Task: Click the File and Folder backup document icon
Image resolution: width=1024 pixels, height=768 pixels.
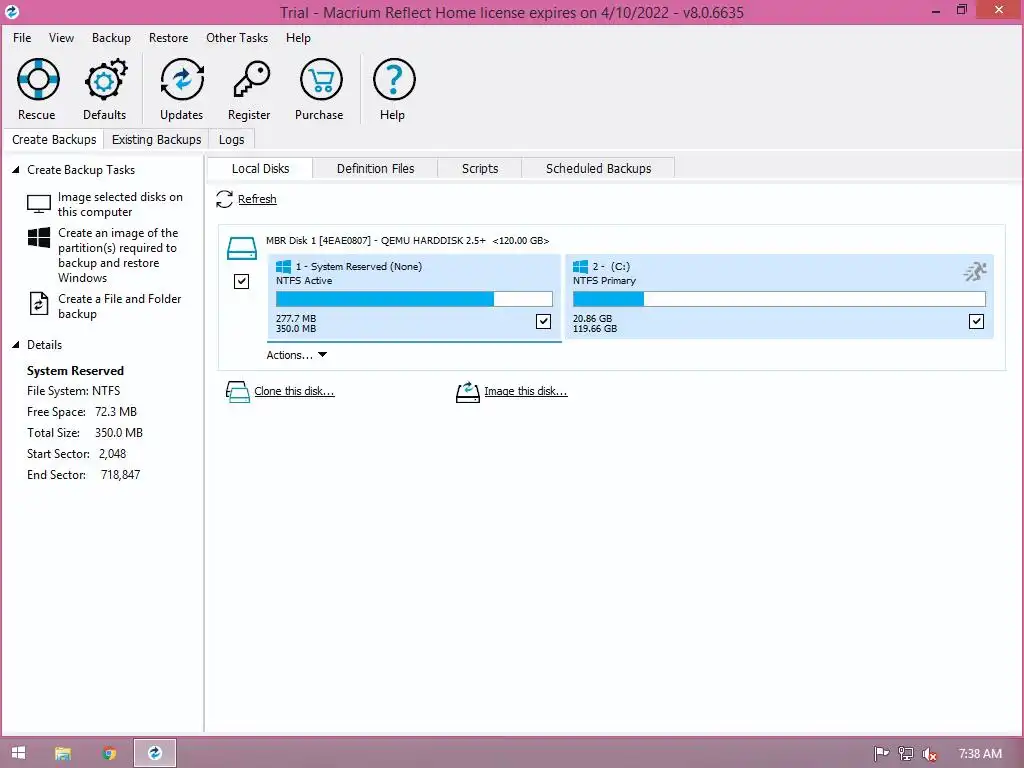Action: [x=39, y=304]
